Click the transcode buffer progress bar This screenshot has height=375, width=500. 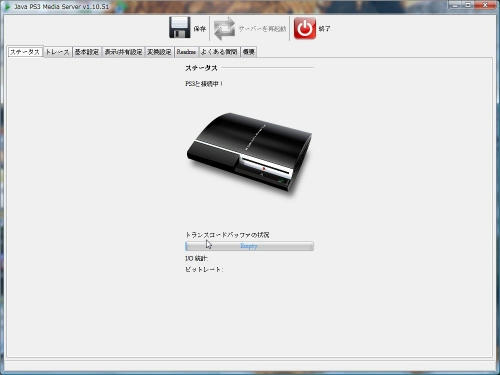coord(249,246)
